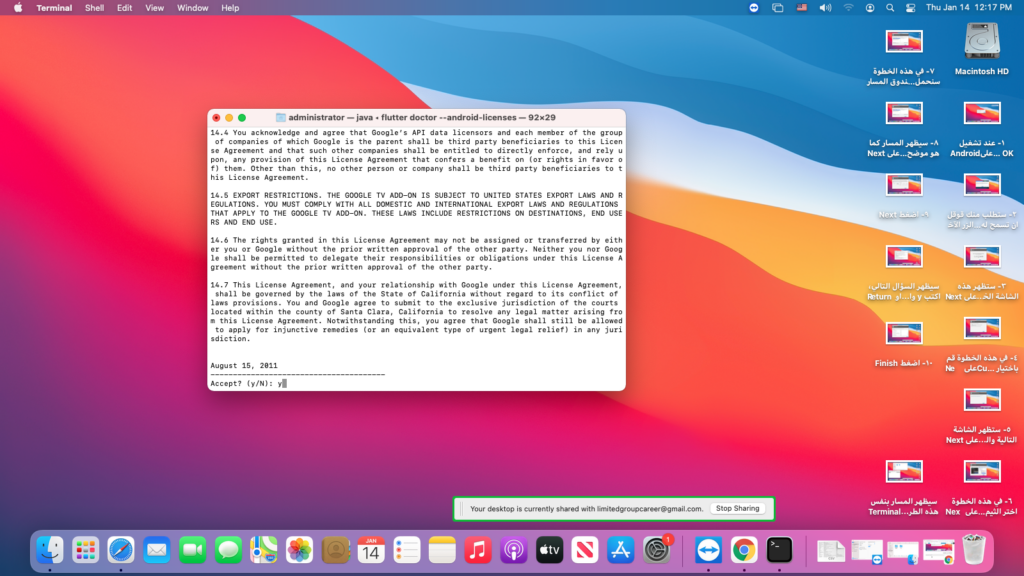The height and width of the screenshot is (576, 1024).
Task: Open Messages from the Dock
Action: coord(228,550)
